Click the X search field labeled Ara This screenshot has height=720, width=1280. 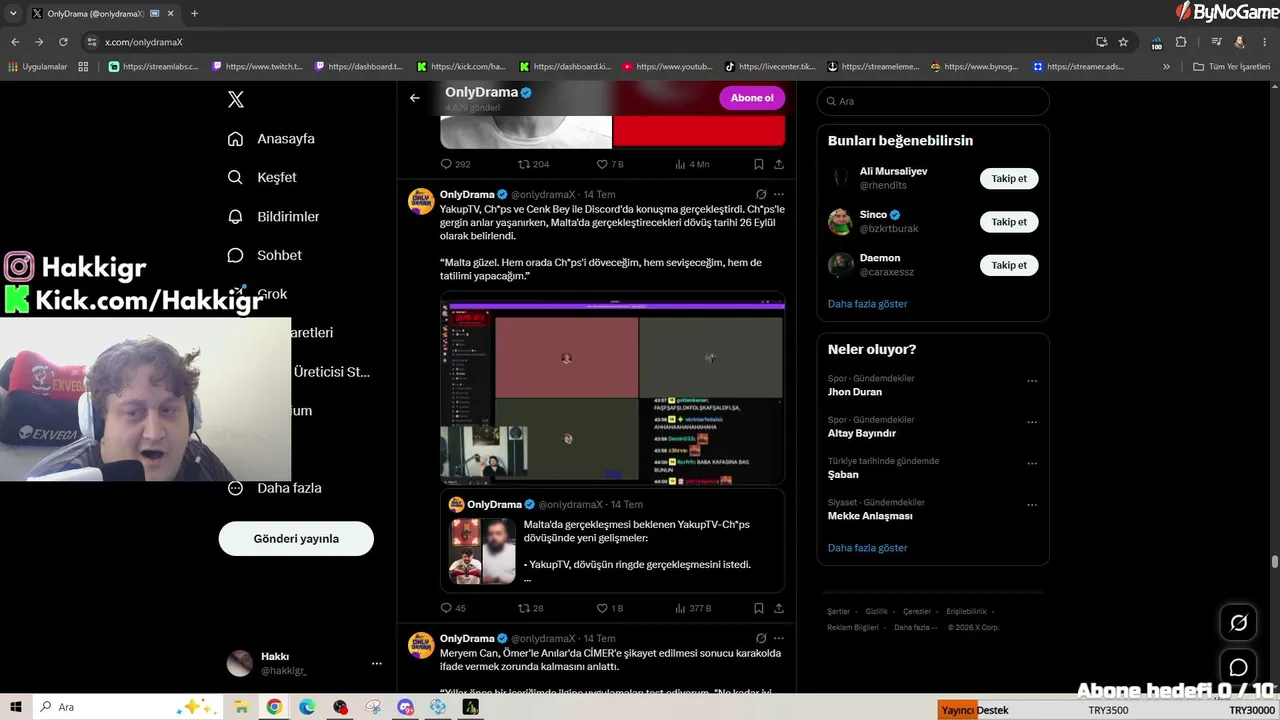933,101
